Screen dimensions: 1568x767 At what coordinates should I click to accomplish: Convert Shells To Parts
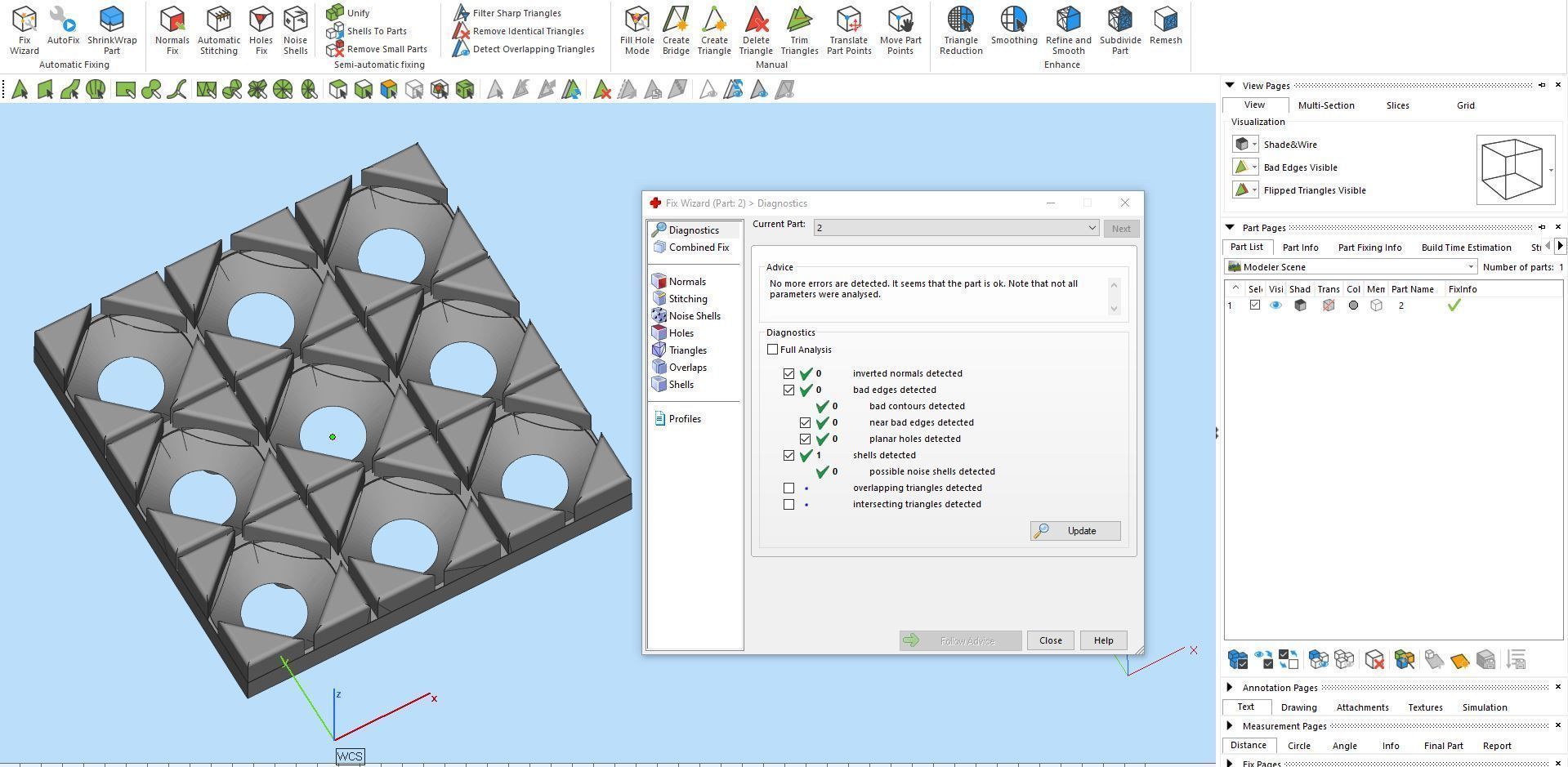[366, 31]
